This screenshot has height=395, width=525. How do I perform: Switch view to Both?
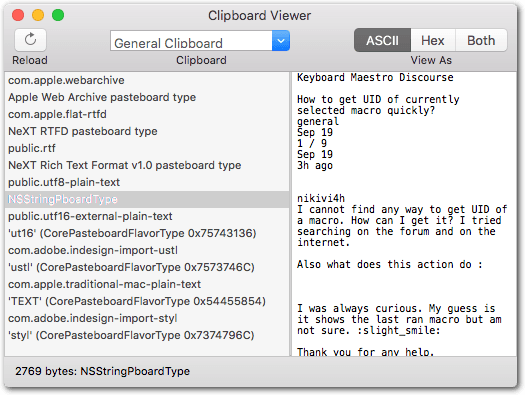481,40
